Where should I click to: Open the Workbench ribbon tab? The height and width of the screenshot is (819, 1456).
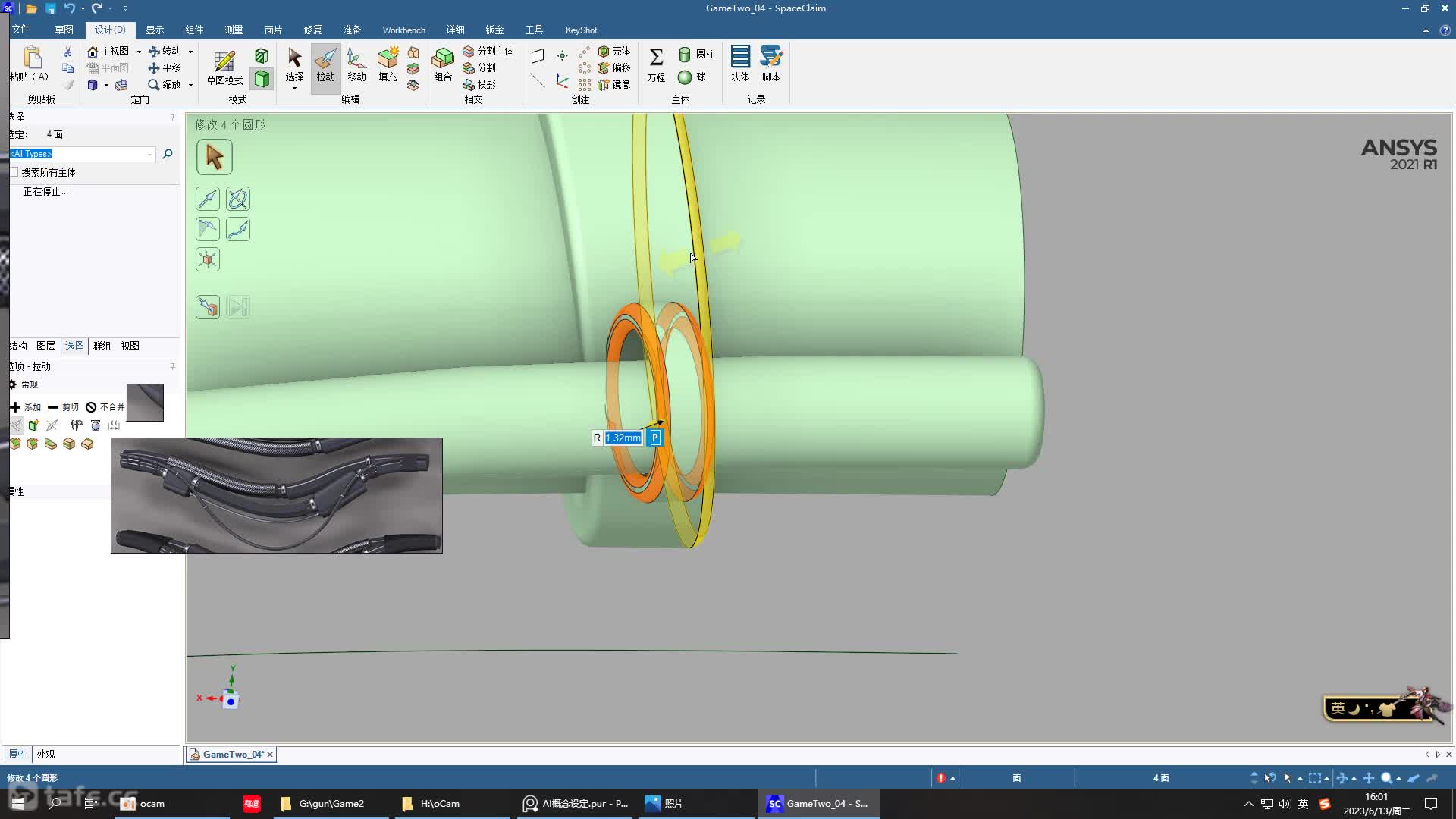(x=403, y=30)
